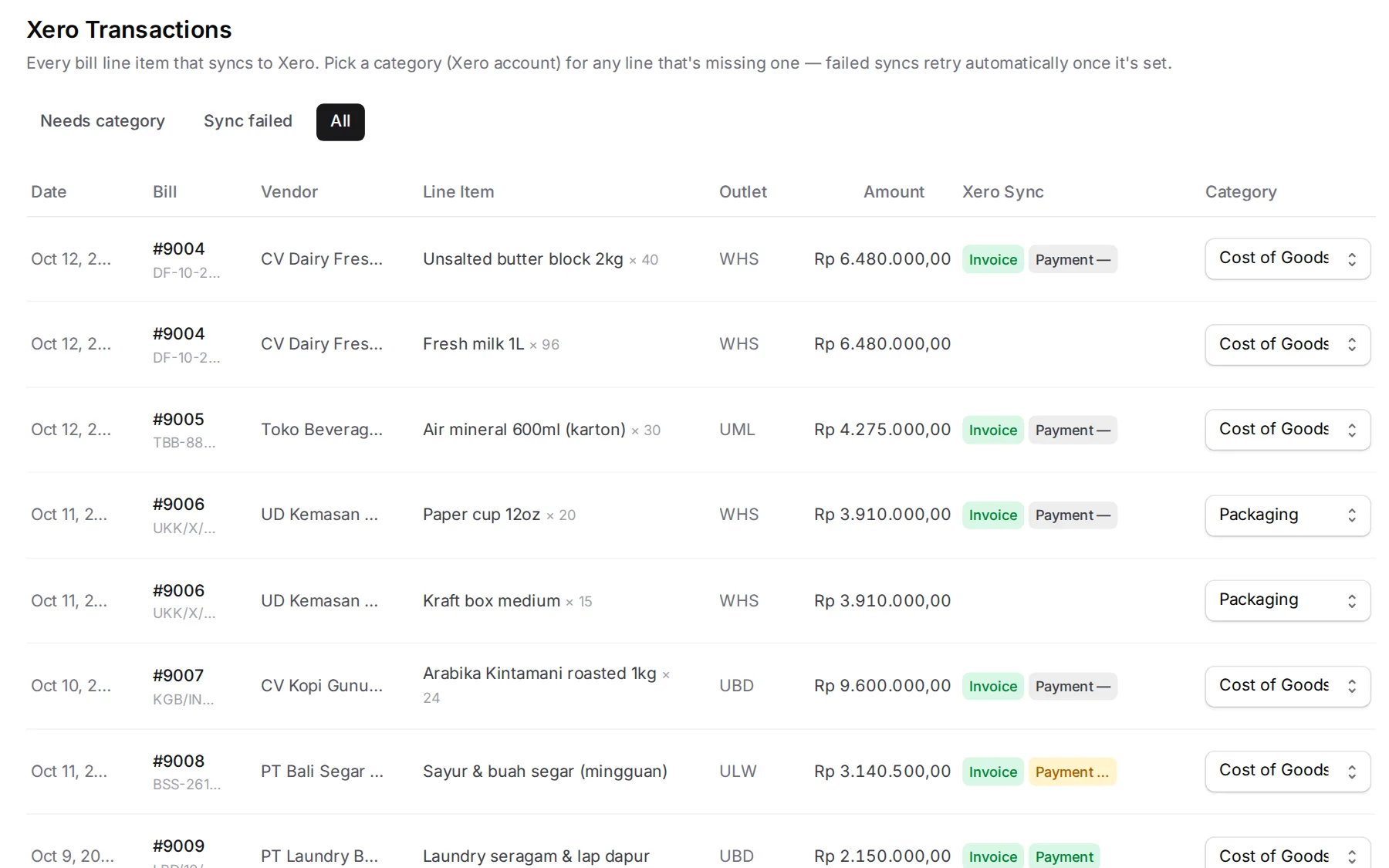Click Invoice badge on Air mineral row
The image size is (1389, 868).
pos(993,431)
